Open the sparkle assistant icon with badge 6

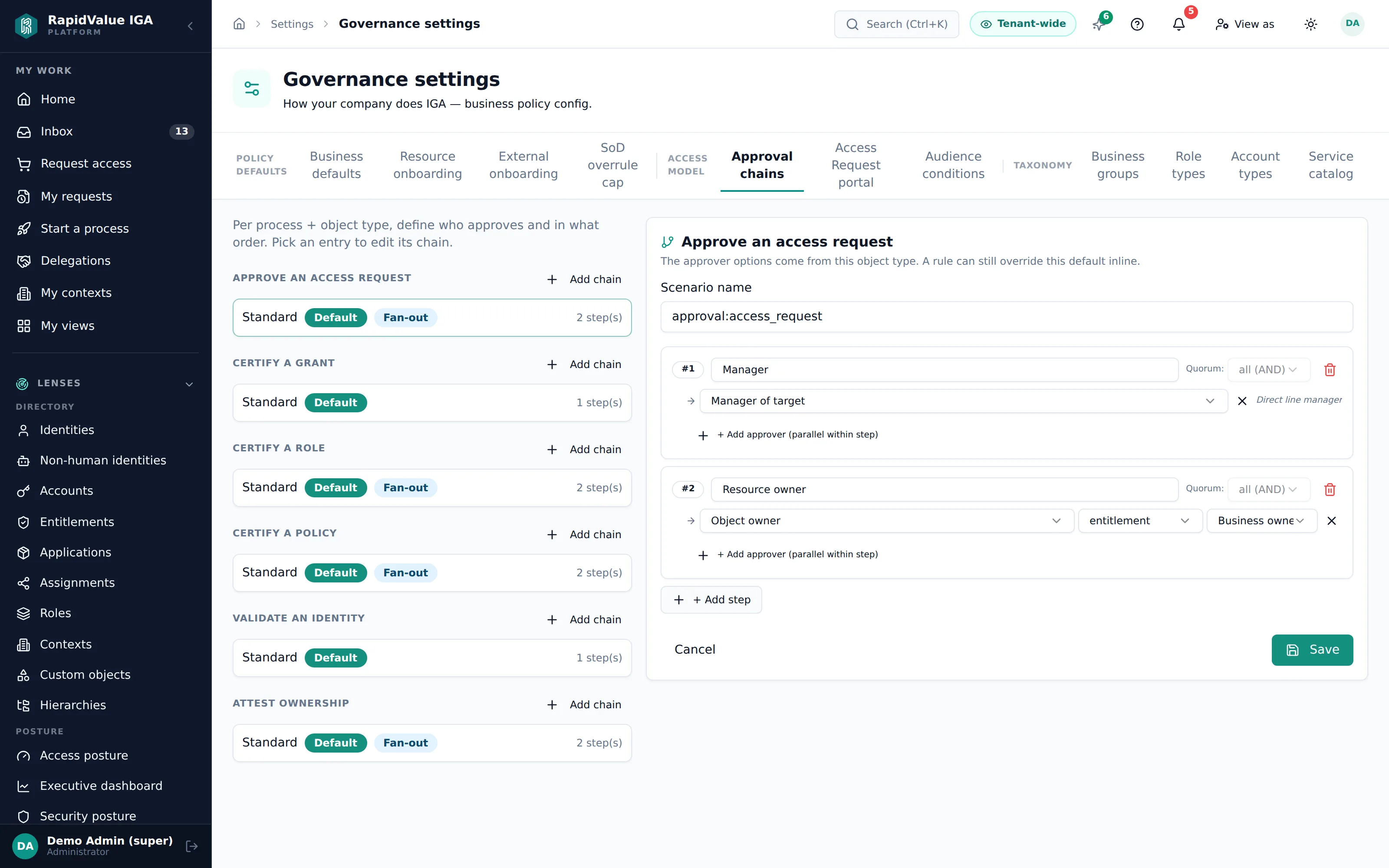pos(1099,24)
